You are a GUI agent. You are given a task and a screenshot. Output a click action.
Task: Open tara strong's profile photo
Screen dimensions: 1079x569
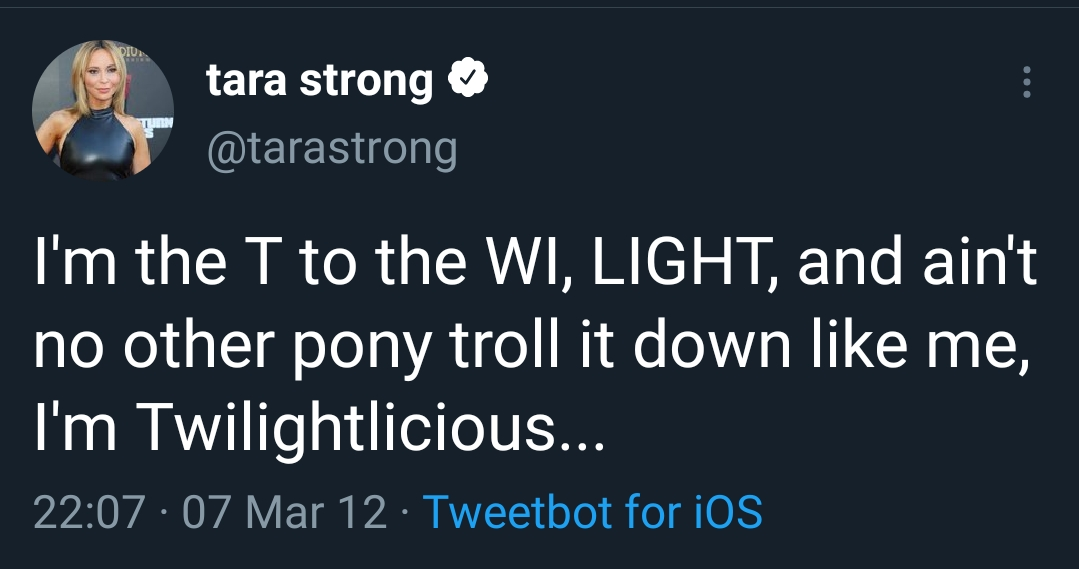click(103, 110)
